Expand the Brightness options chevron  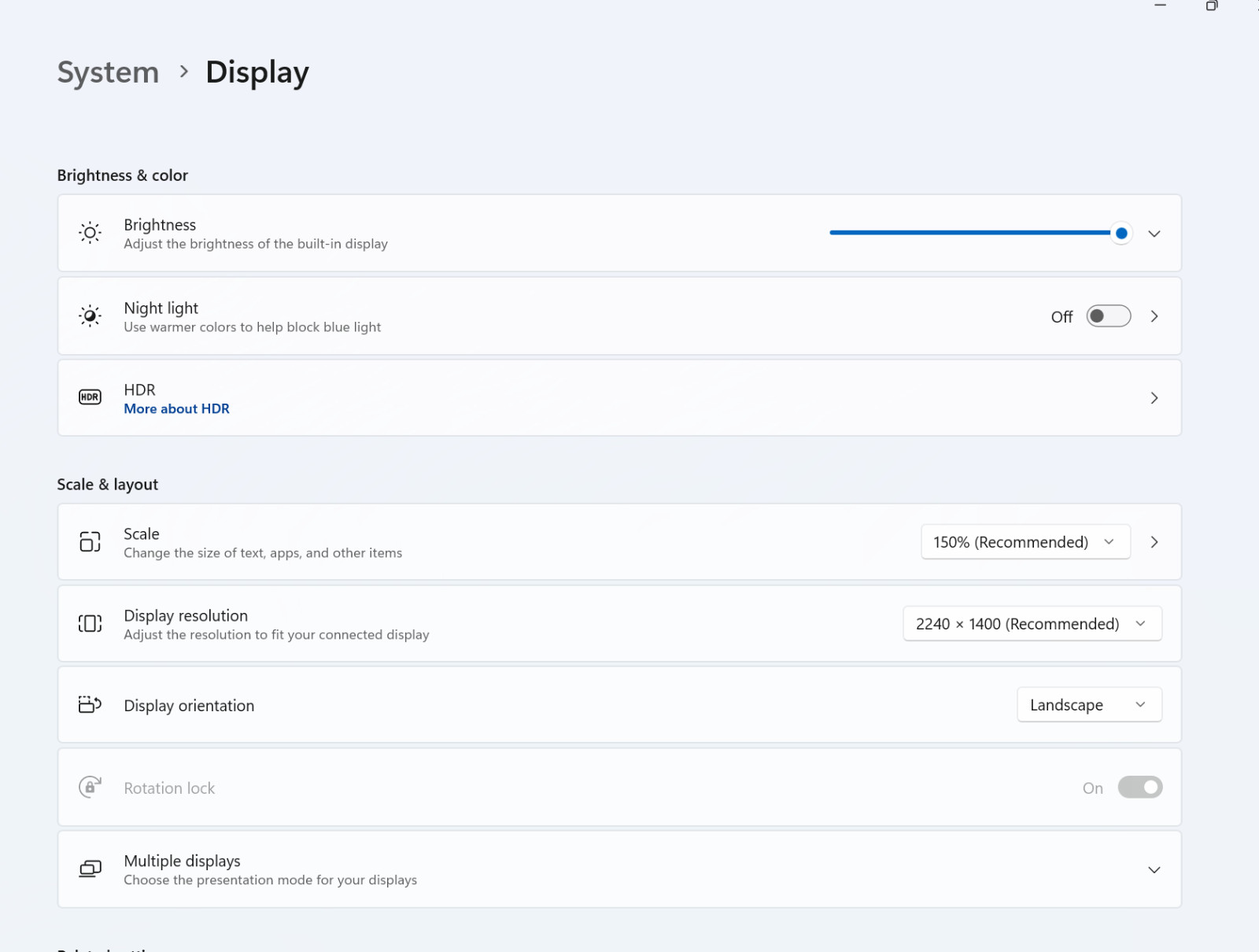click(1154, 234)
